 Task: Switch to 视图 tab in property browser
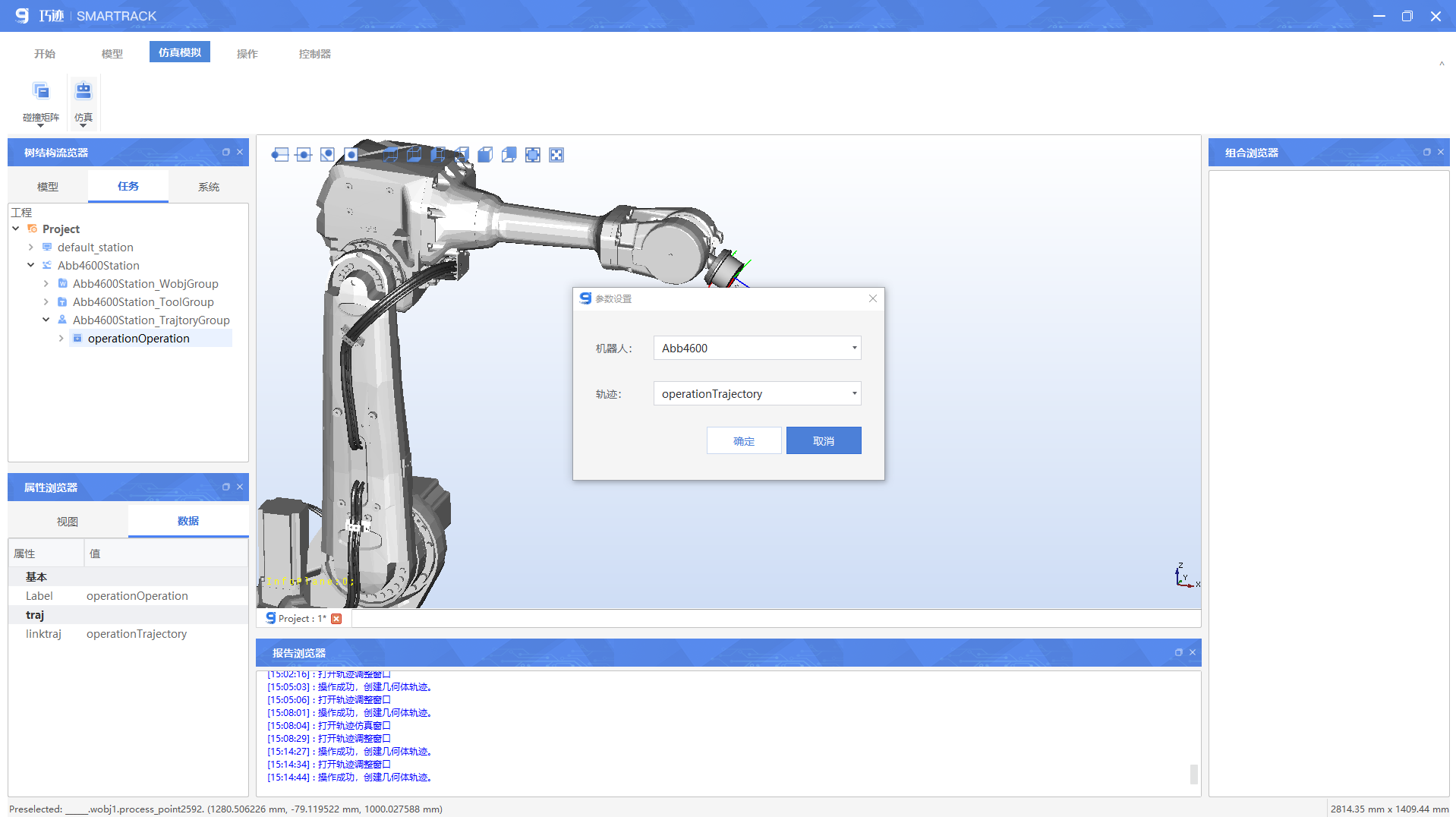tap(68, 522)
